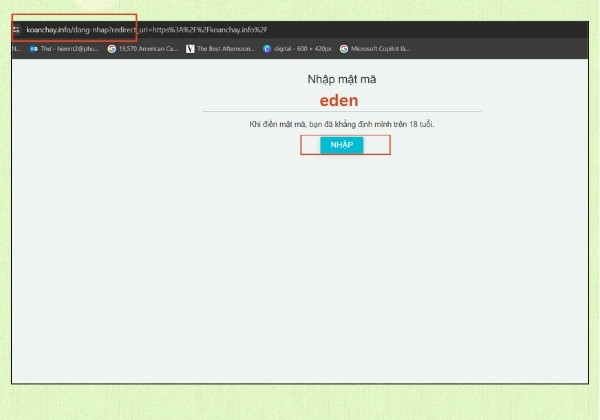The width and height of the screenshot is (600, 420).
Task: Open the 19,570 American Ca... bookmark
Action: point(143,49)
